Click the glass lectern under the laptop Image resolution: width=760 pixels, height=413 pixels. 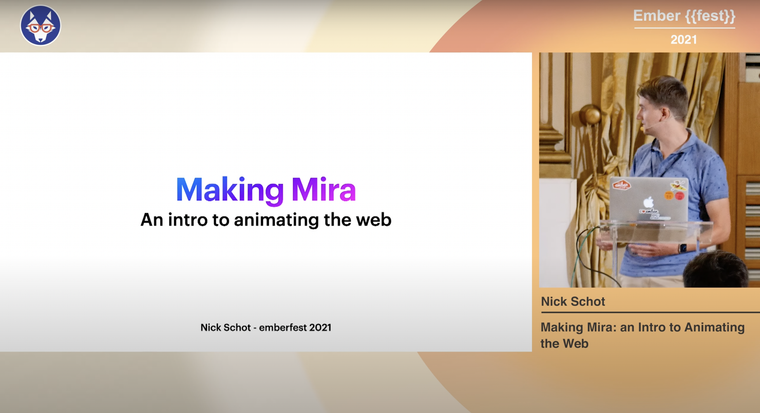[x=655, y=230]
